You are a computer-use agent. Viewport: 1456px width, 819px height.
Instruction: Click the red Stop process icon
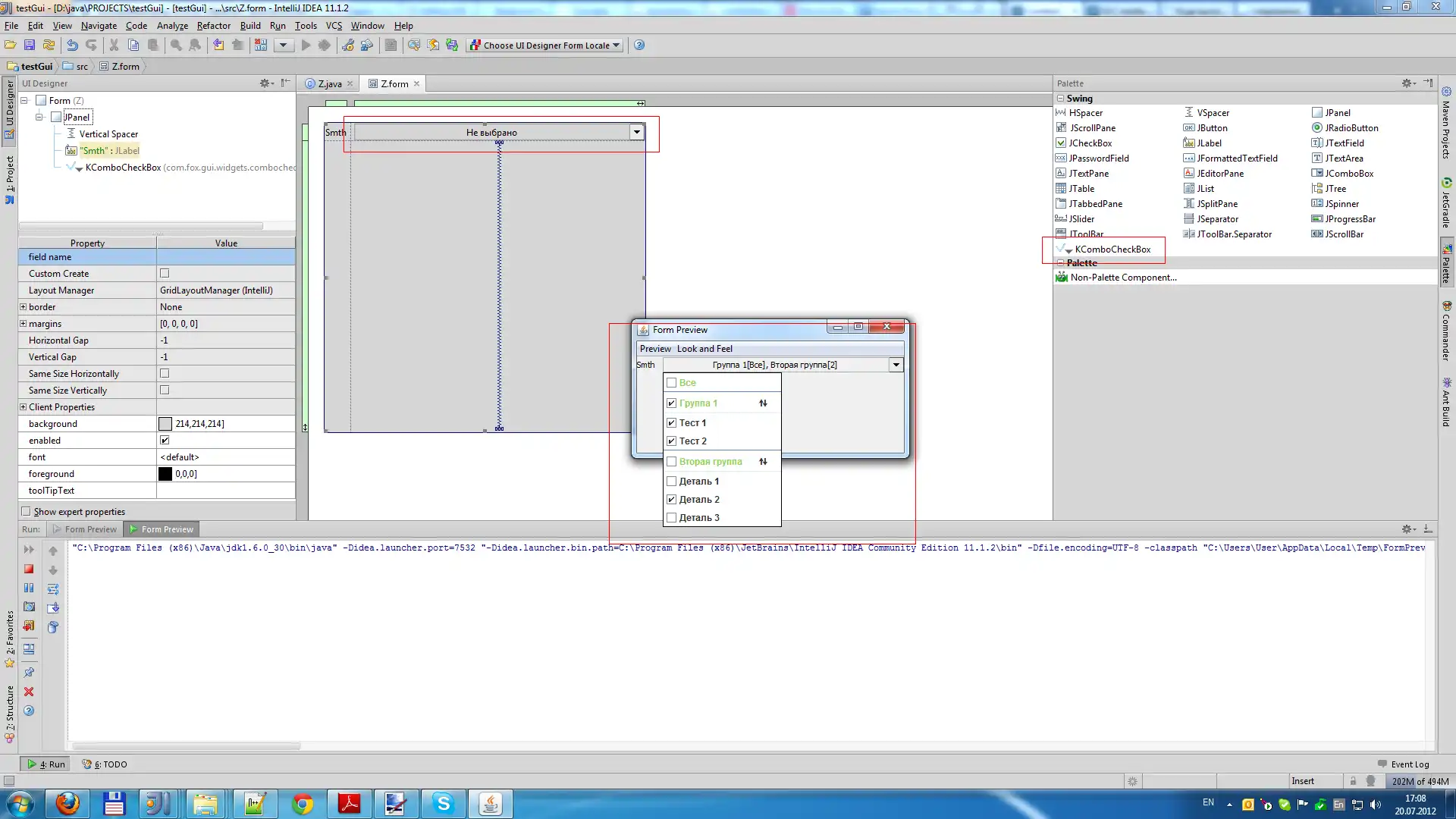pos(29,569)
